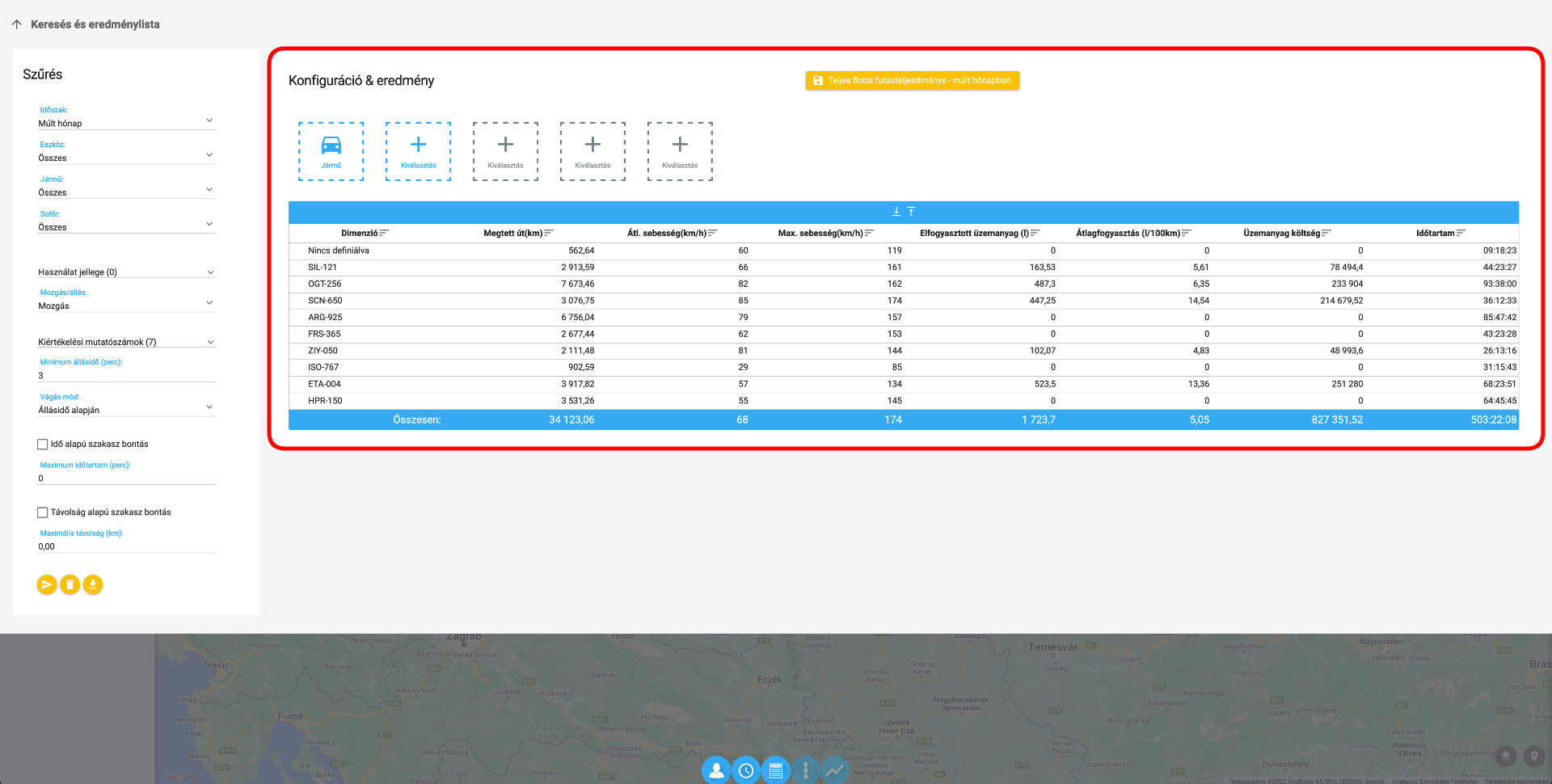Screen dimensions: 1552x784
Task: Click Teljes flotta futásteljesítménye saved report button
Action: 912,81
